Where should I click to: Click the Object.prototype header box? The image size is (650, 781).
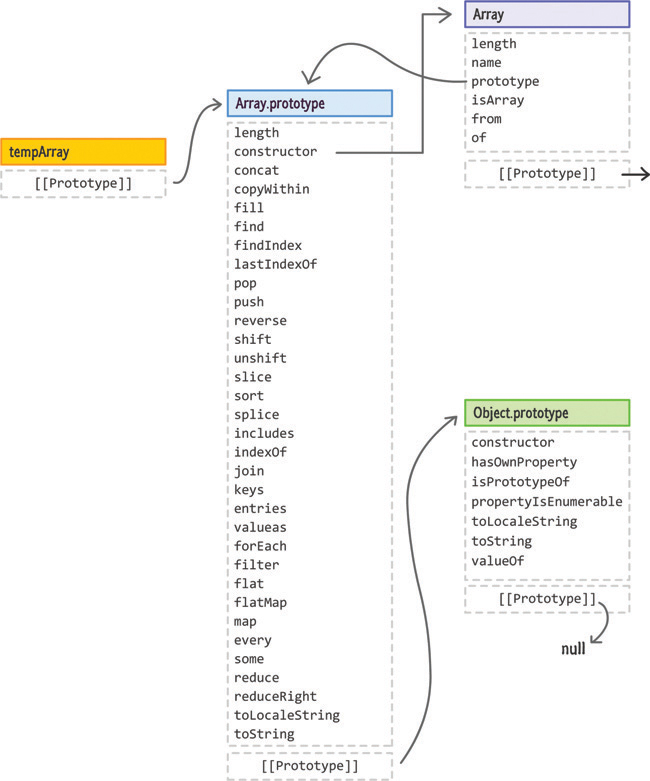tap(547, 413)
